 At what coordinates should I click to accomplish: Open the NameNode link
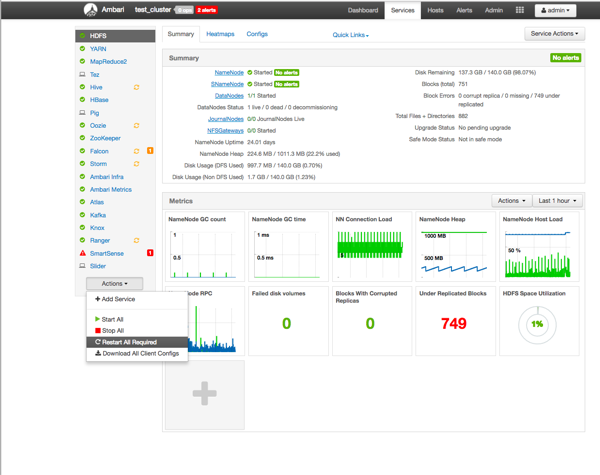tap(229, 72)
